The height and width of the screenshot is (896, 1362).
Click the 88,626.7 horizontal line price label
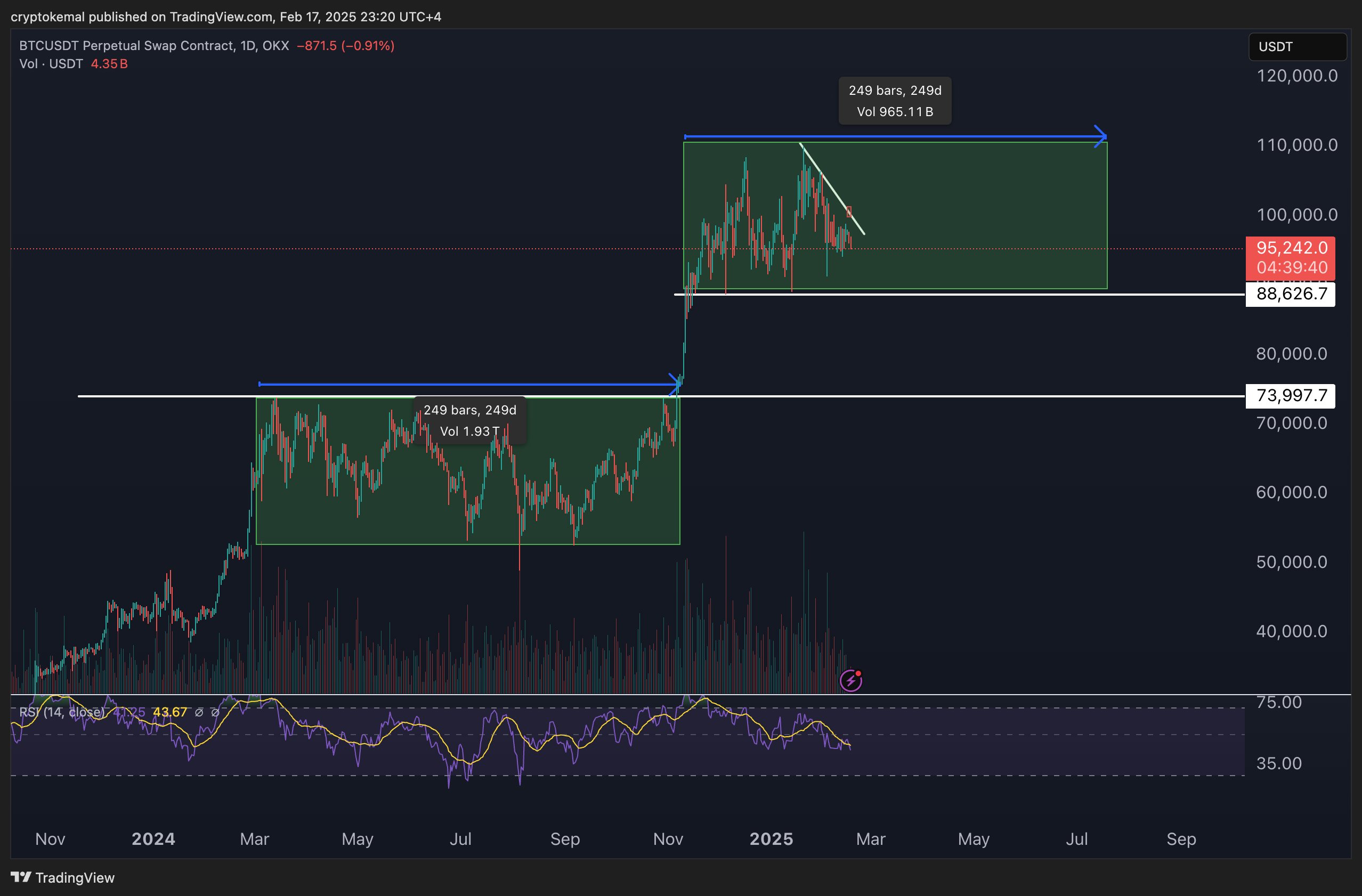click(x=1290, y=294)
